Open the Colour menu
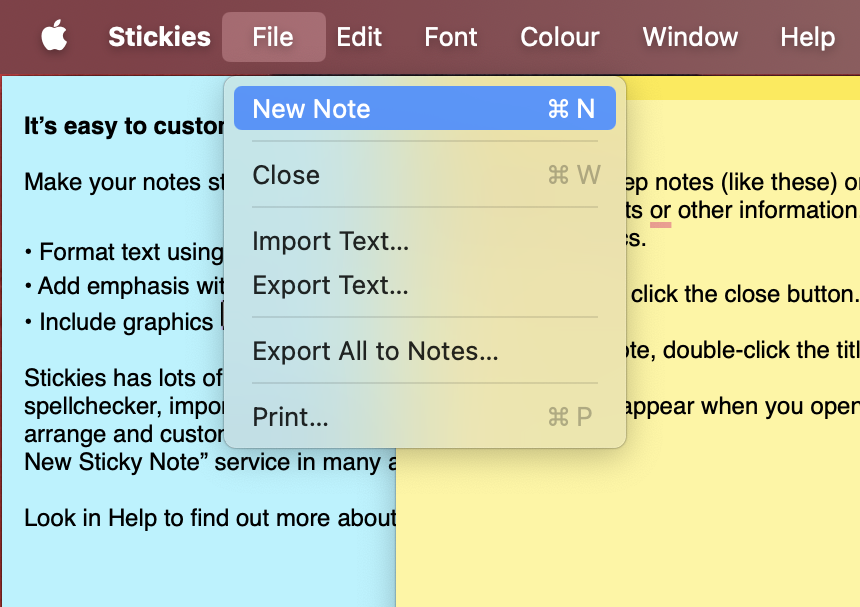Screen dimensions: 860x607 click(x=559, y=37)
